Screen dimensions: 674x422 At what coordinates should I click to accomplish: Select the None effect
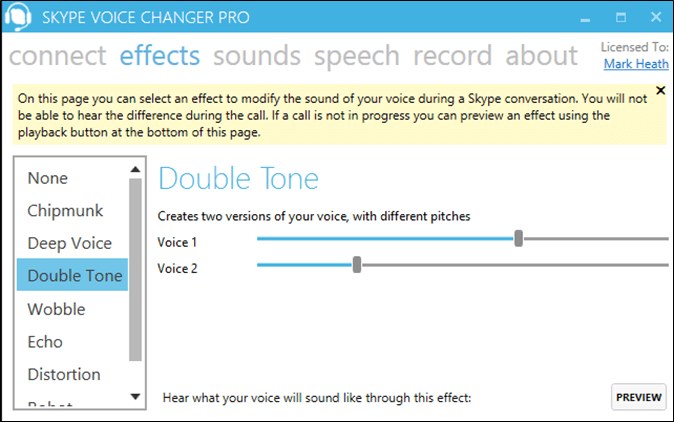pos(48,178)
